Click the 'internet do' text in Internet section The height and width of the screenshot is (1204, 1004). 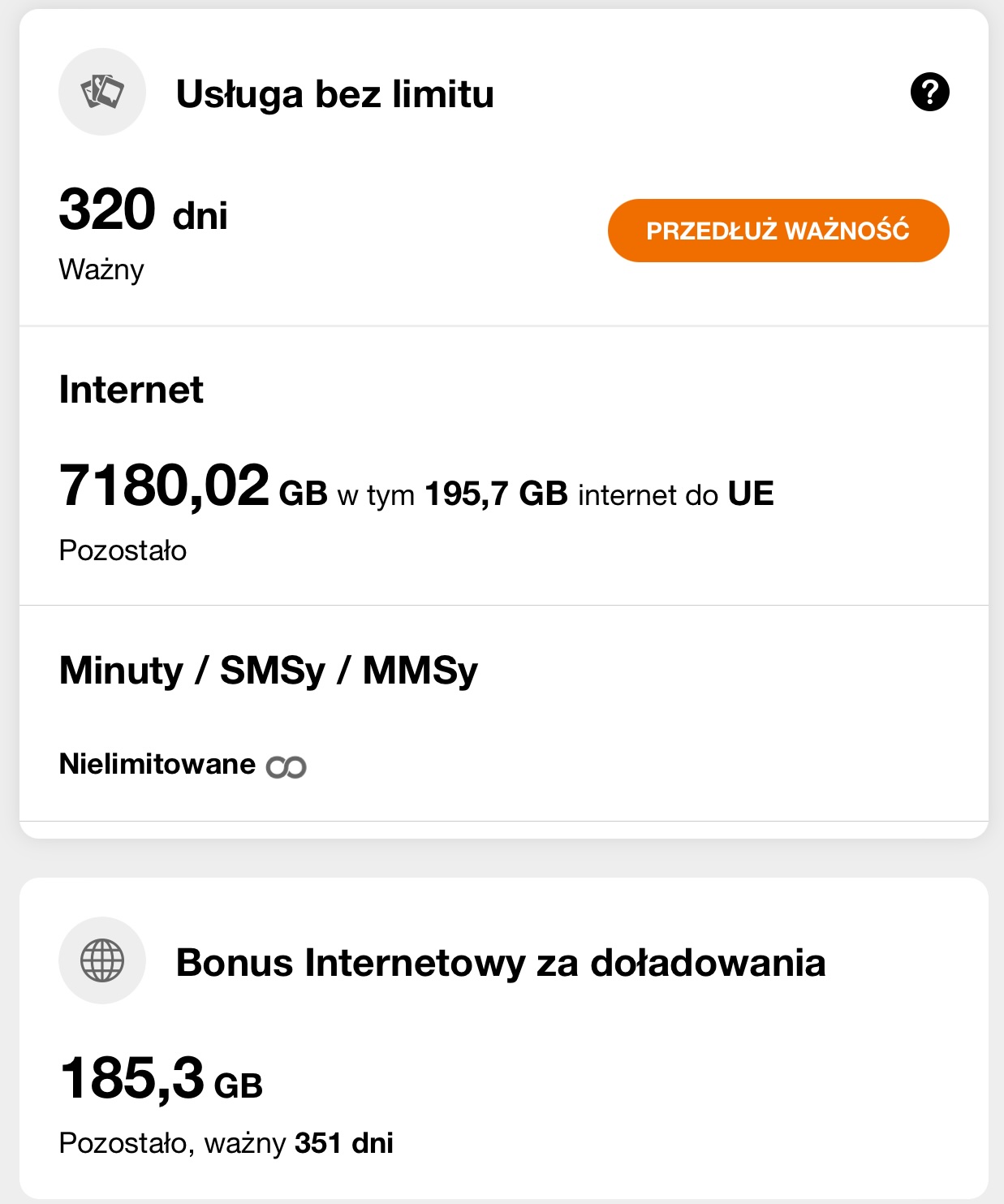(648, 494)
